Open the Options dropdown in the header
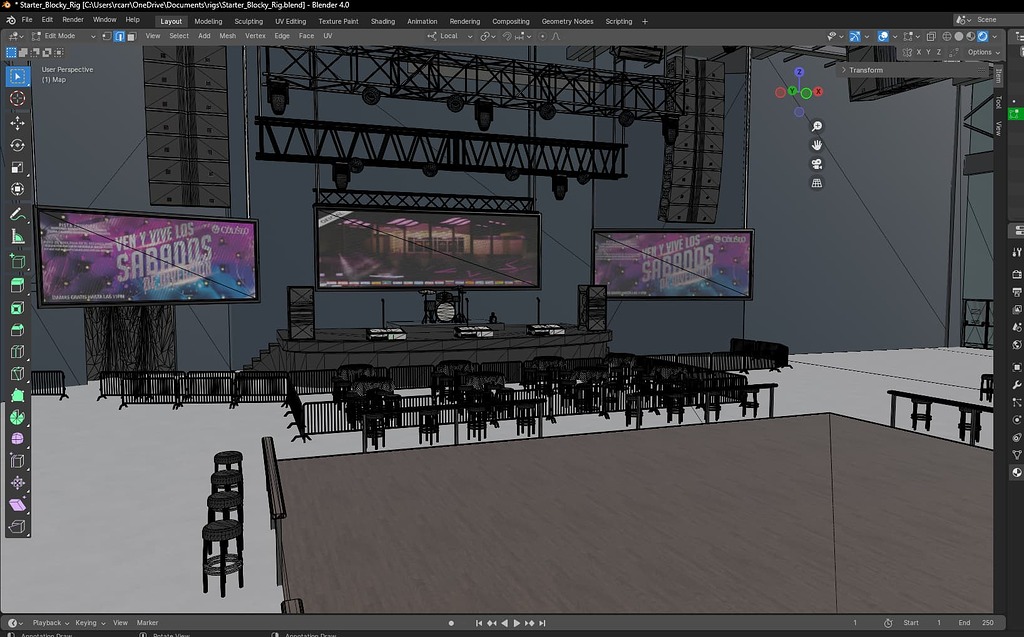Viewport: 1024px width, 637px height. coord(980,52)
